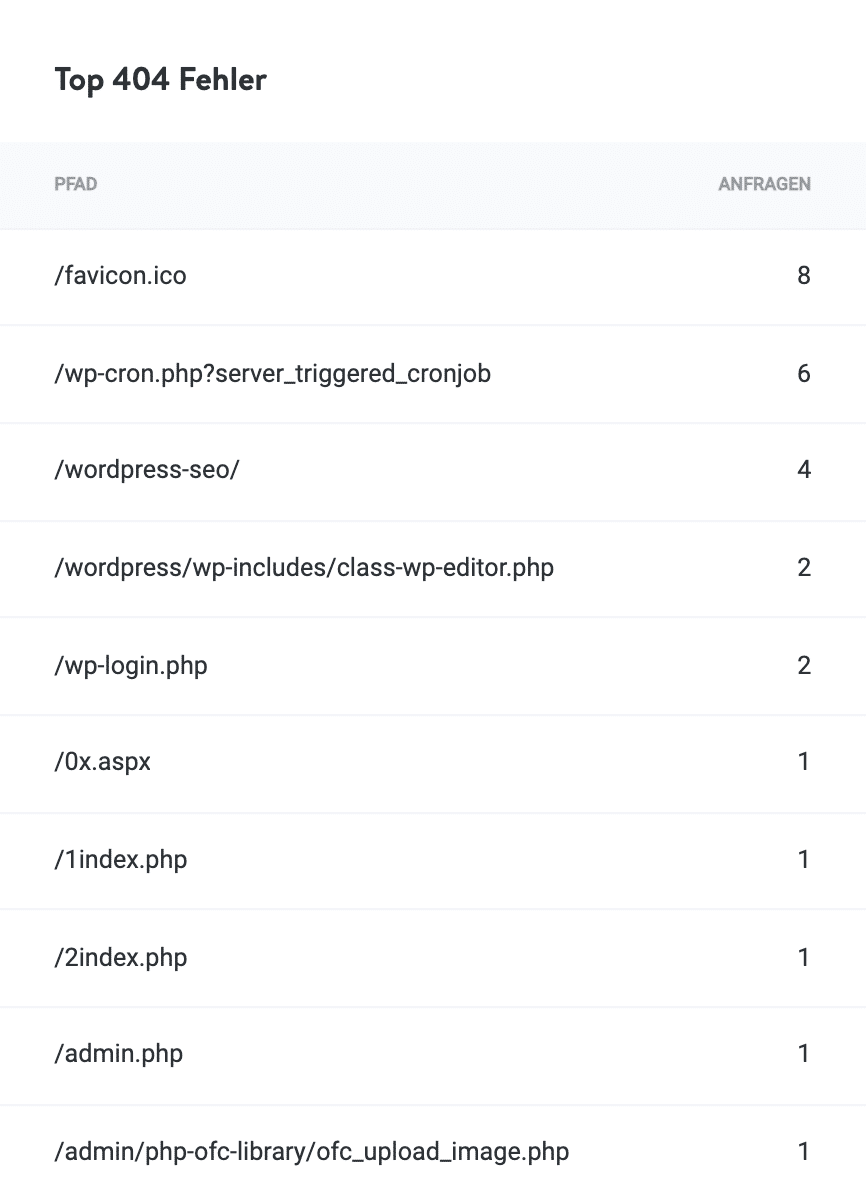Click the request count for /admin.php
Viewport: 866px width, 1198px height.
[x=803, y=1053]
